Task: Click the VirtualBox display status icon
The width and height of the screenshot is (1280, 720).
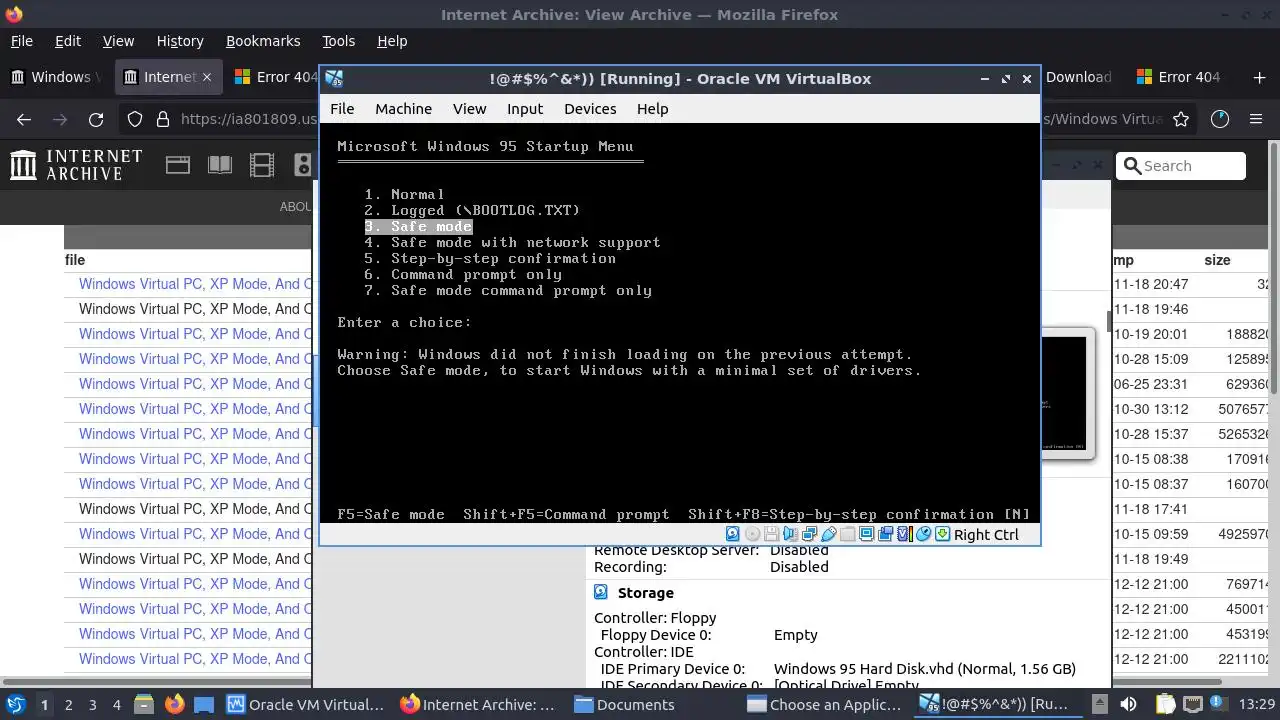Action: [867, 534]
